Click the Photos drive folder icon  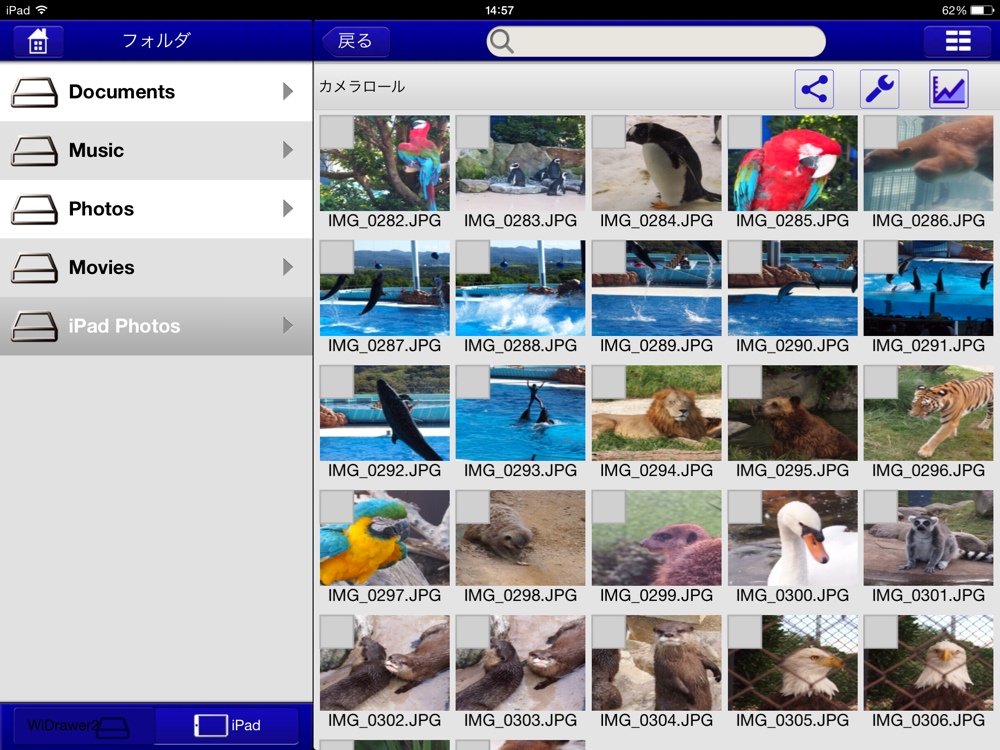click(34, 209)
